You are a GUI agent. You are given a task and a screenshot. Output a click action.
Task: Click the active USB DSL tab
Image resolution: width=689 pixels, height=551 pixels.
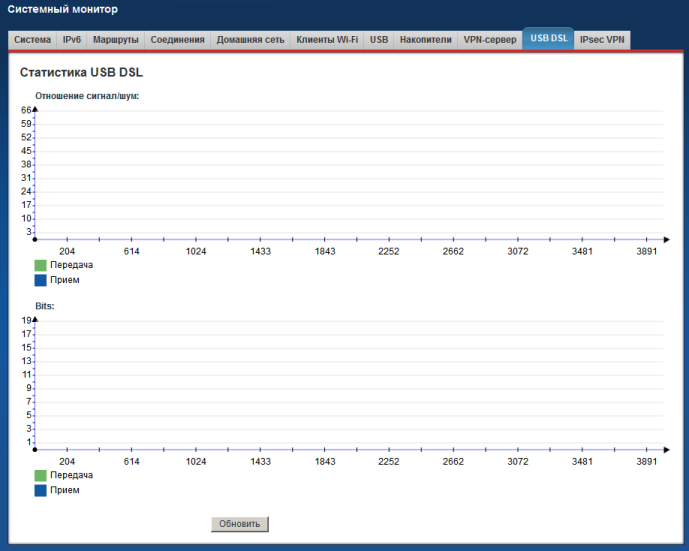click(548, 39)
